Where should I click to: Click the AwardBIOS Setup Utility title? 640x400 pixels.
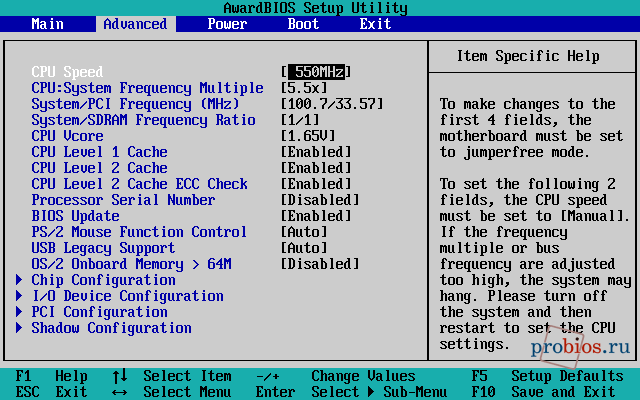[316, 8]
